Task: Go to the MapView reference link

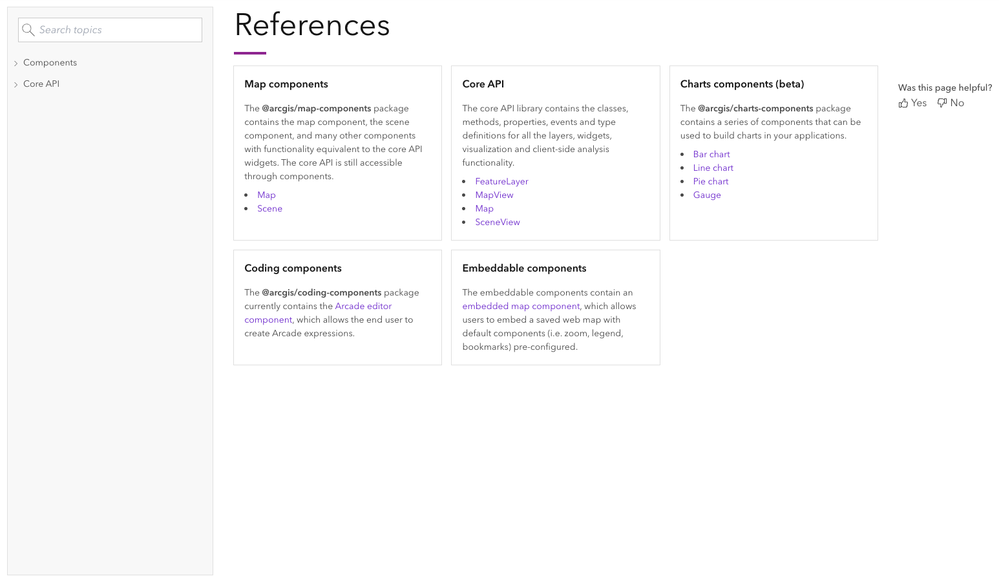Action: (x=494, y=195)
